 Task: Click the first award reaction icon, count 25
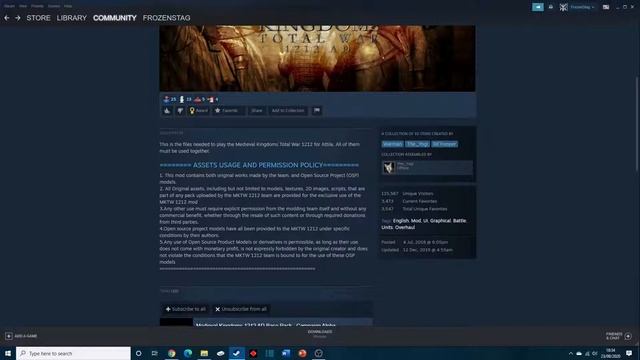pos(167,99)
